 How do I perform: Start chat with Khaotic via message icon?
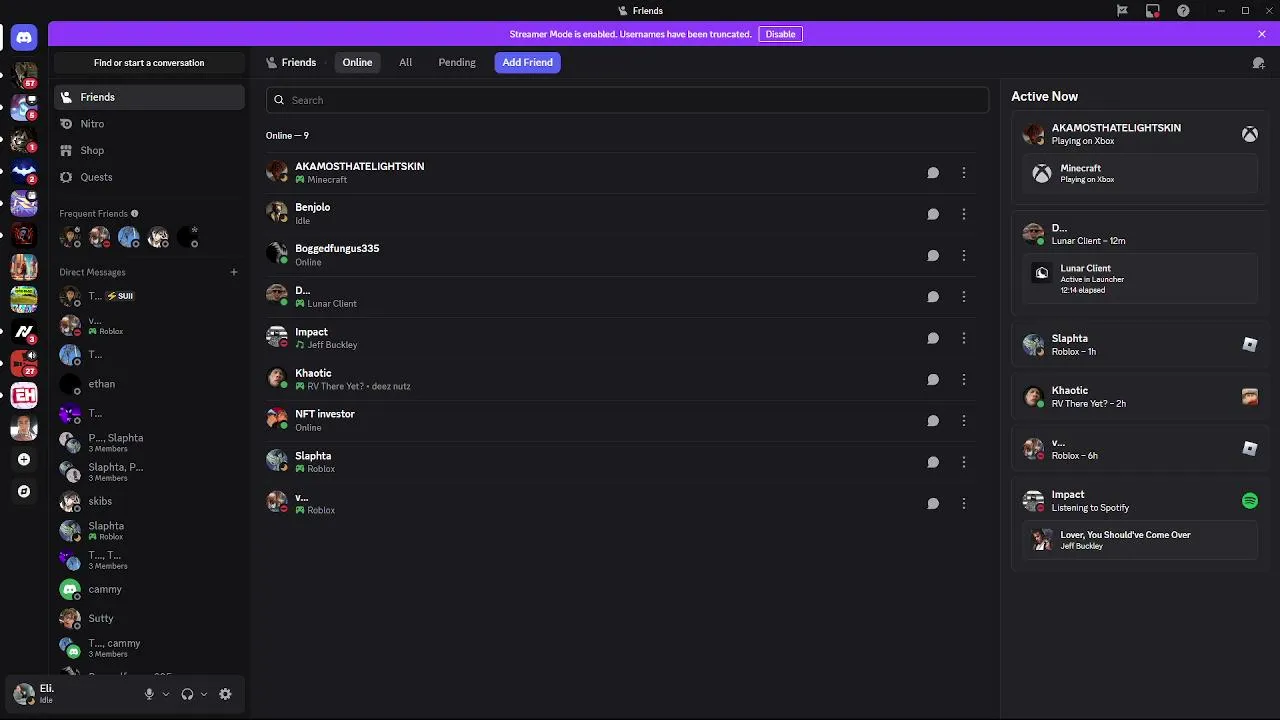pos(933,379)
